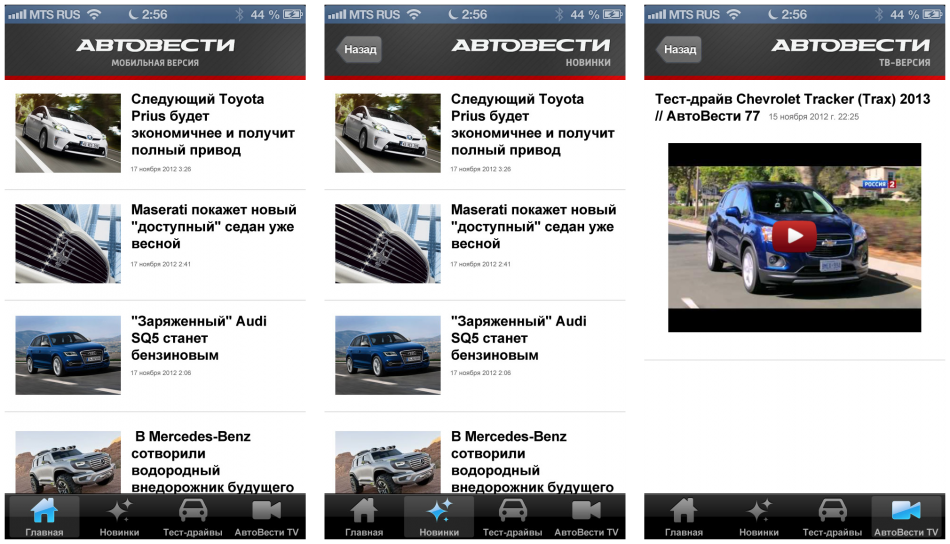
Task: Go back with Назад in ТВ-версия screen
Action: [679, 49]
